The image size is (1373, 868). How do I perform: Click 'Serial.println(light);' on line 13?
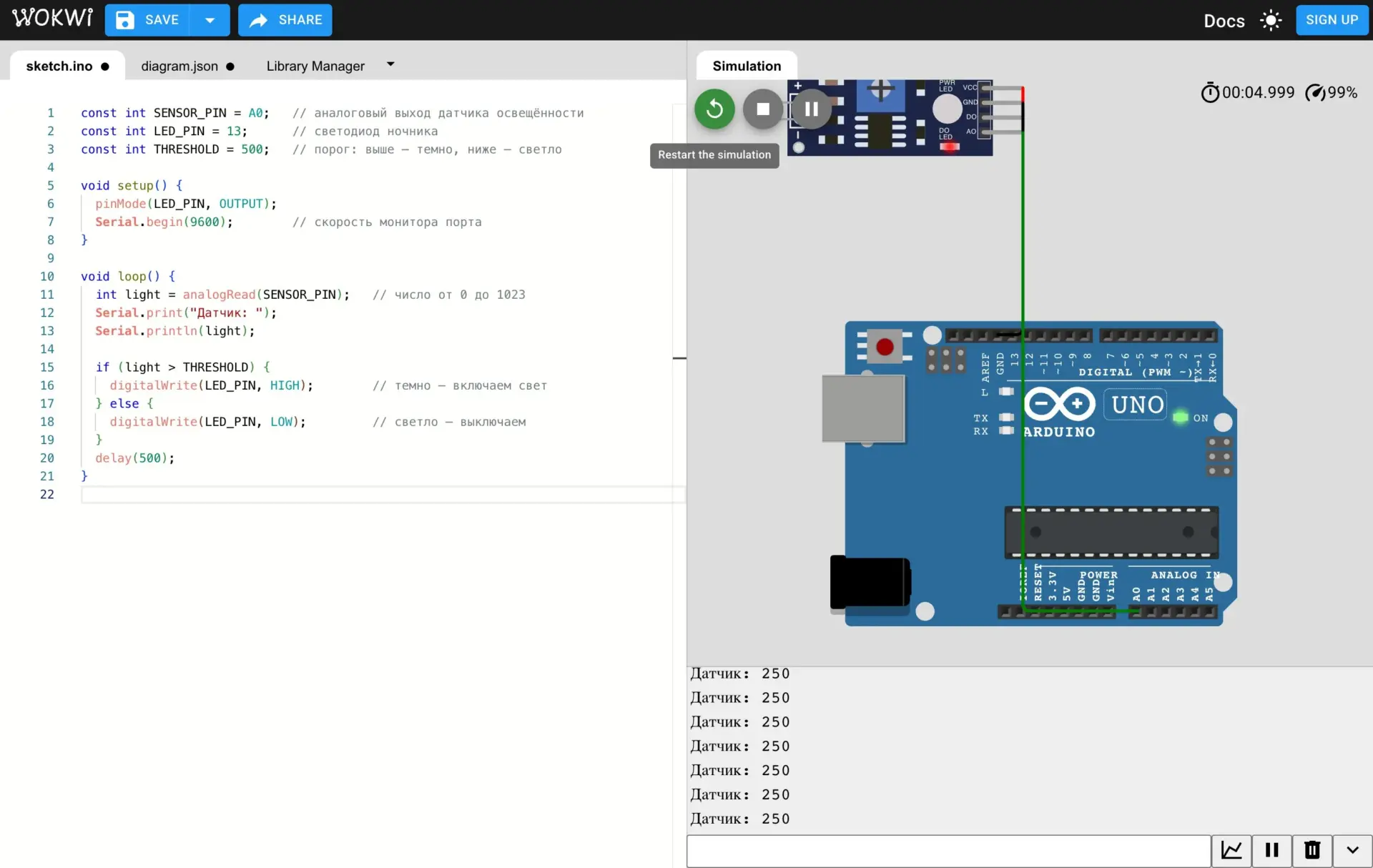coord(175,331)
